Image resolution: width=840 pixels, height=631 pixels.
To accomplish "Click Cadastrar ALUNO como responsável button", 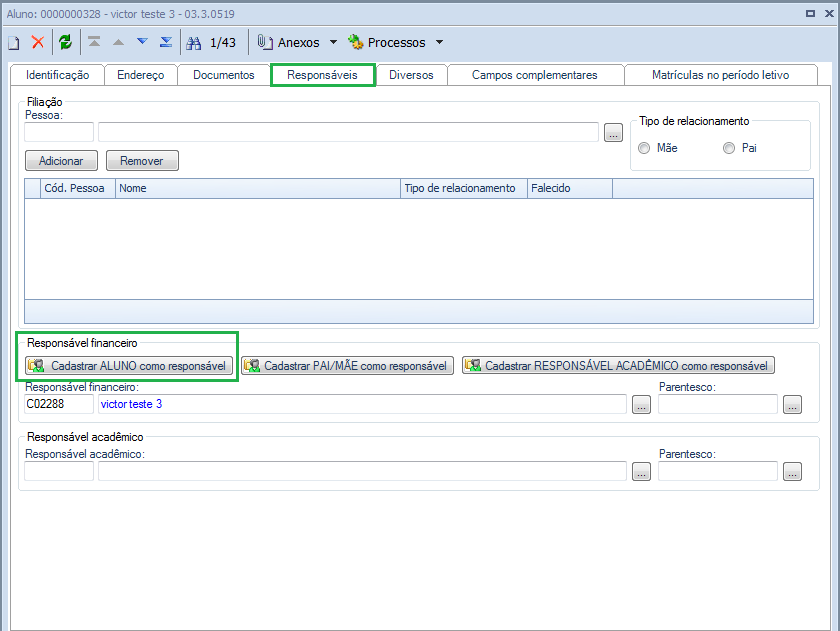I will pyautogui.click(x=129, y=366).
